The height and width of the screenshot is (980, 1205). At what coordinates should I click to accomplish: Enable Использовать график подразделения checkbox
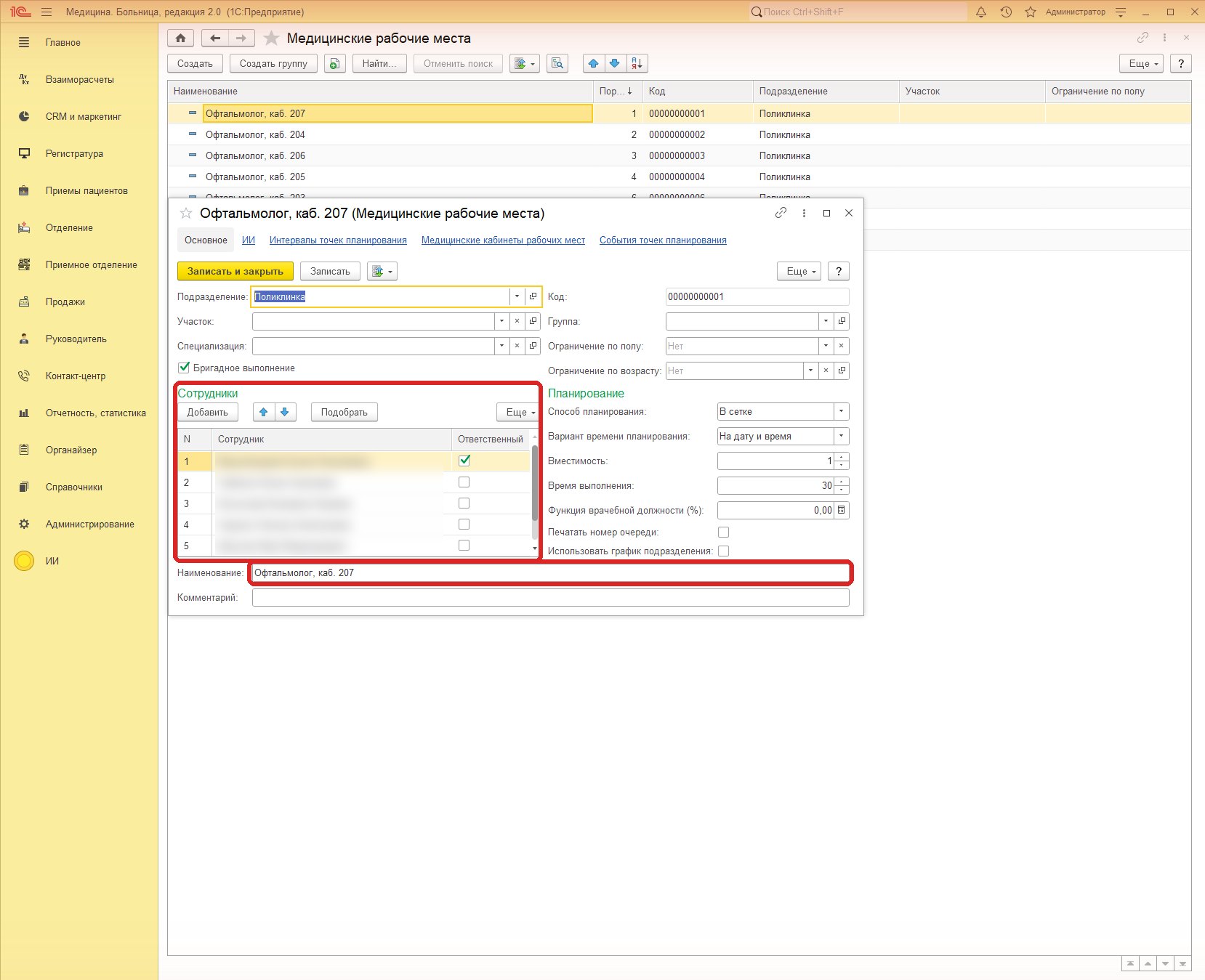pyautogui.click(x=723, y=551)
